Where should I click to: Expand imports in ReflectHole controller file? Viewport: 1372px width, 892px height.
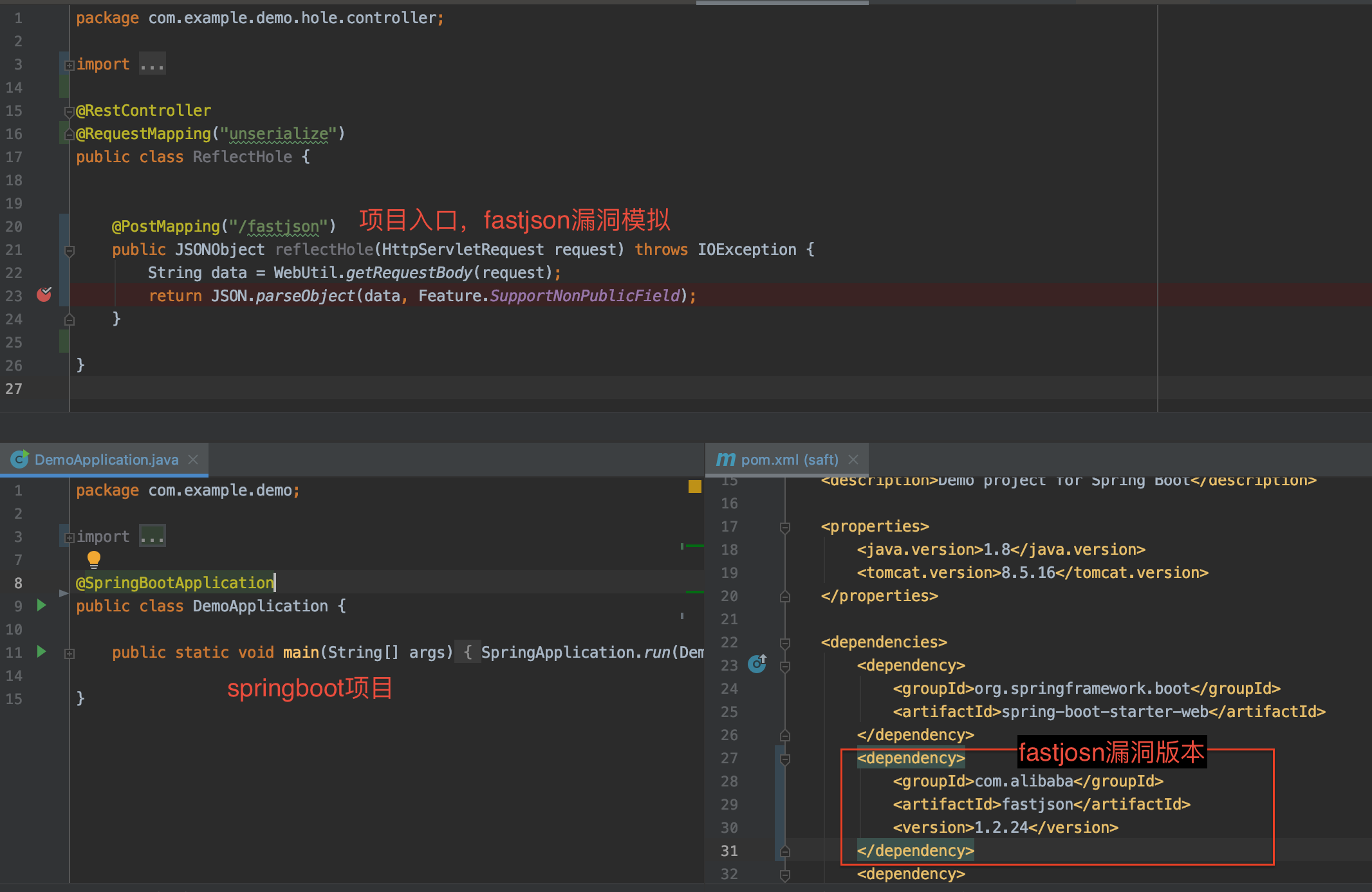[x=70, y=65]
